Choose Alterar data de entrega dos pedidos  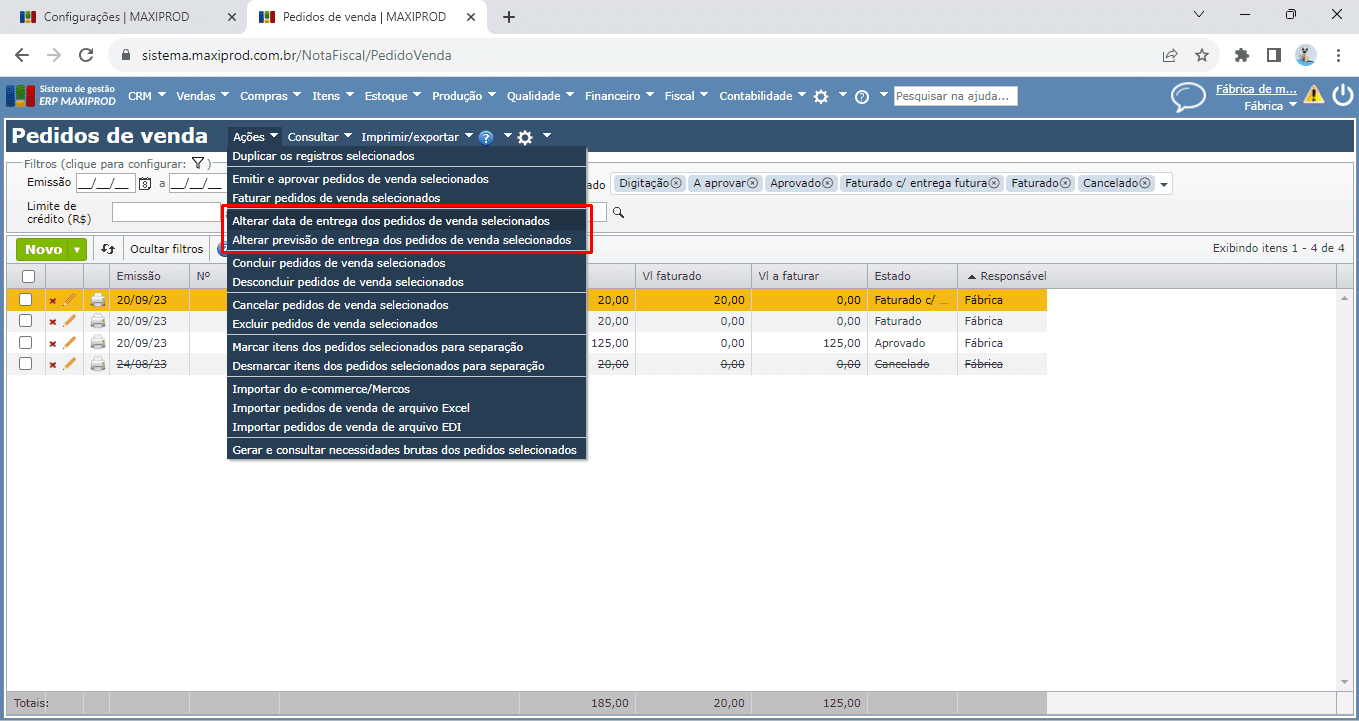coord(407,220)
